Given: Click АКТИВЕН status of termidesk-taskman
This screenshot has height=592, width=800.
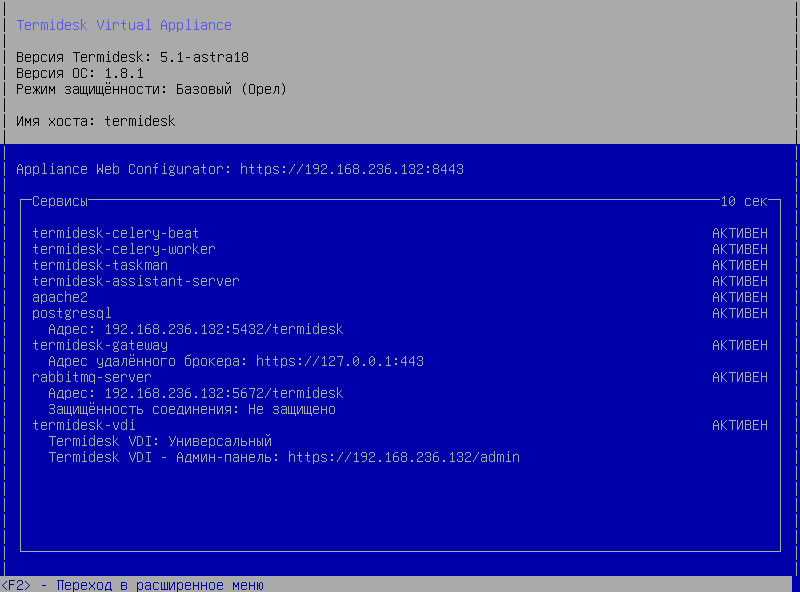Looking at the screenshot, I should pyautogui.click(x=740, y=265).
